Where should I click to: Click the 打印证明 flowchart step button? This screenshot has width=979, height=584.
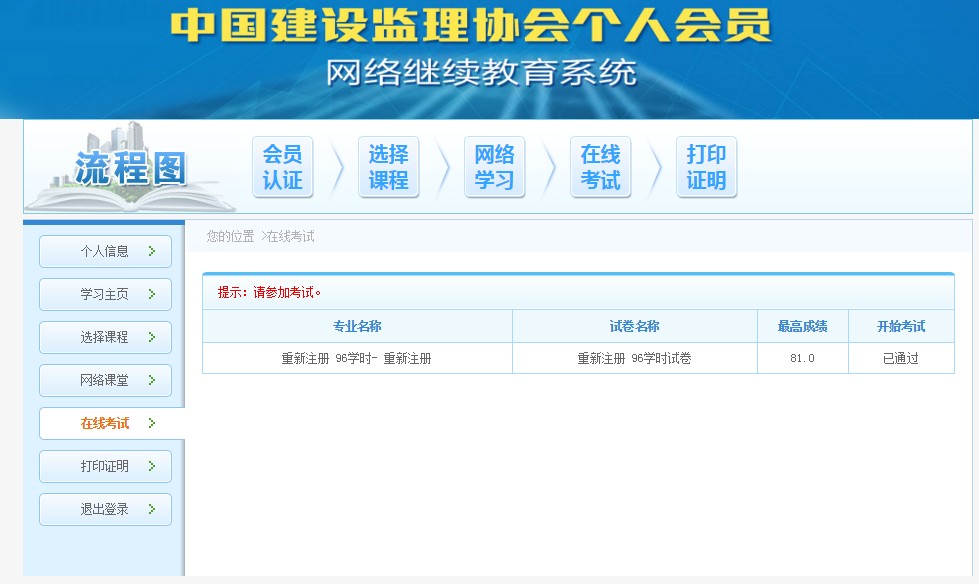(706, 167)
